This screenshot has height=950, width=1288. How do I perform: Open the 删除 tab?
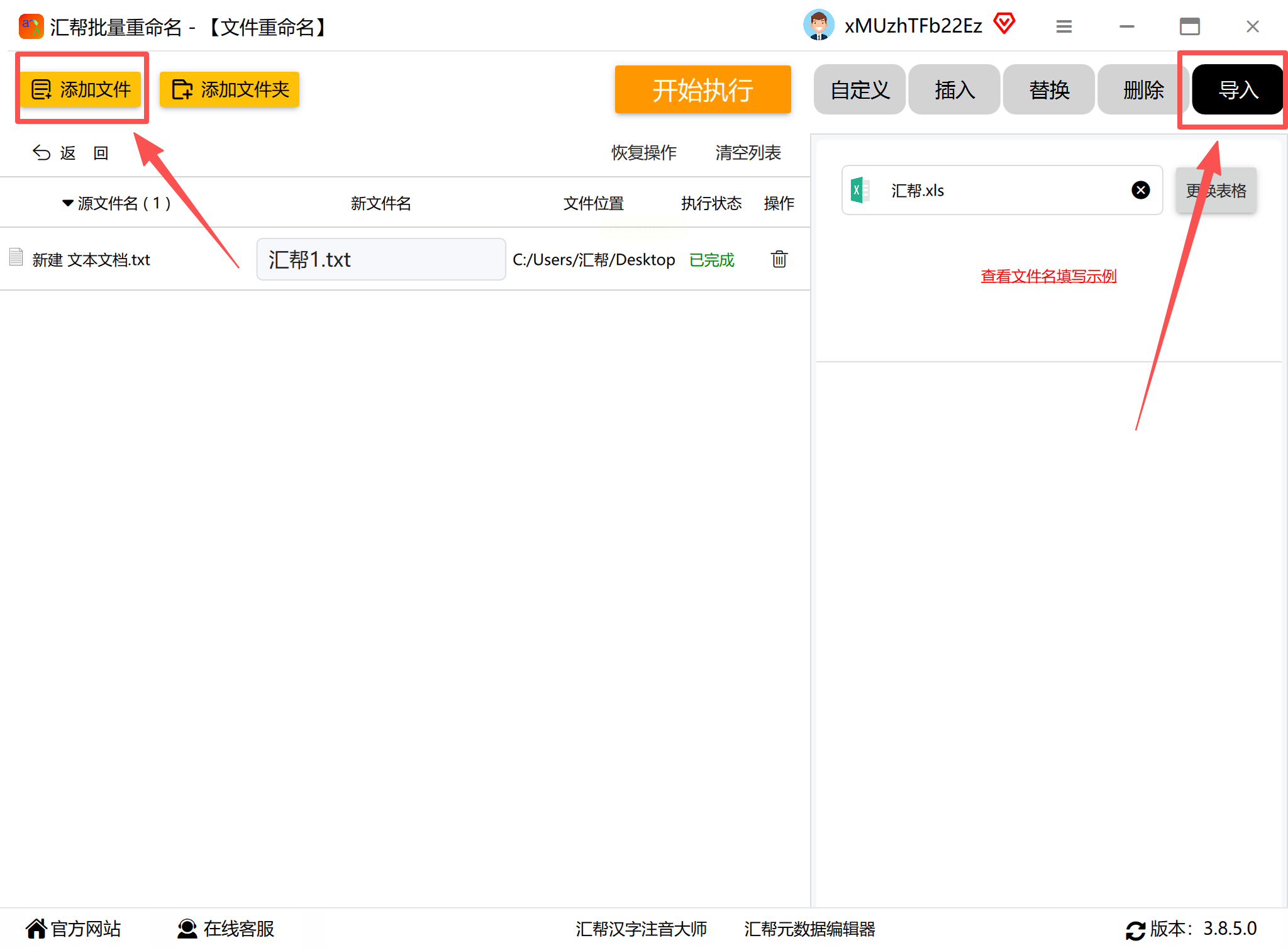pyautogui.click(x=1143, y=90)
